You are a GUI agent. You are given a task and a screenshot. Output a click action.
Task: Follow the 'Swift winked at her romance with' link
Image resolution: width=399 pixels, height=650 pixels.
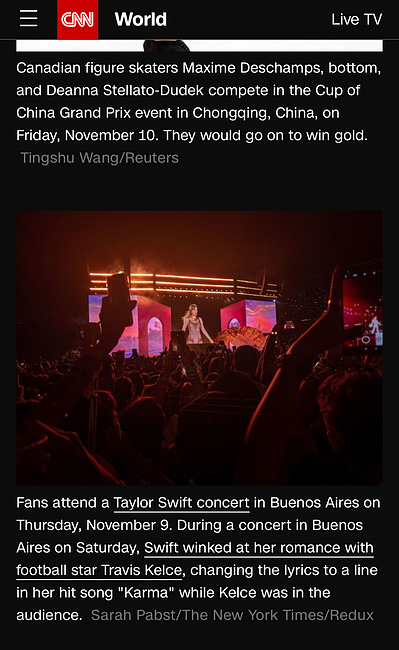pyautogui.click(x=259, y=548)
